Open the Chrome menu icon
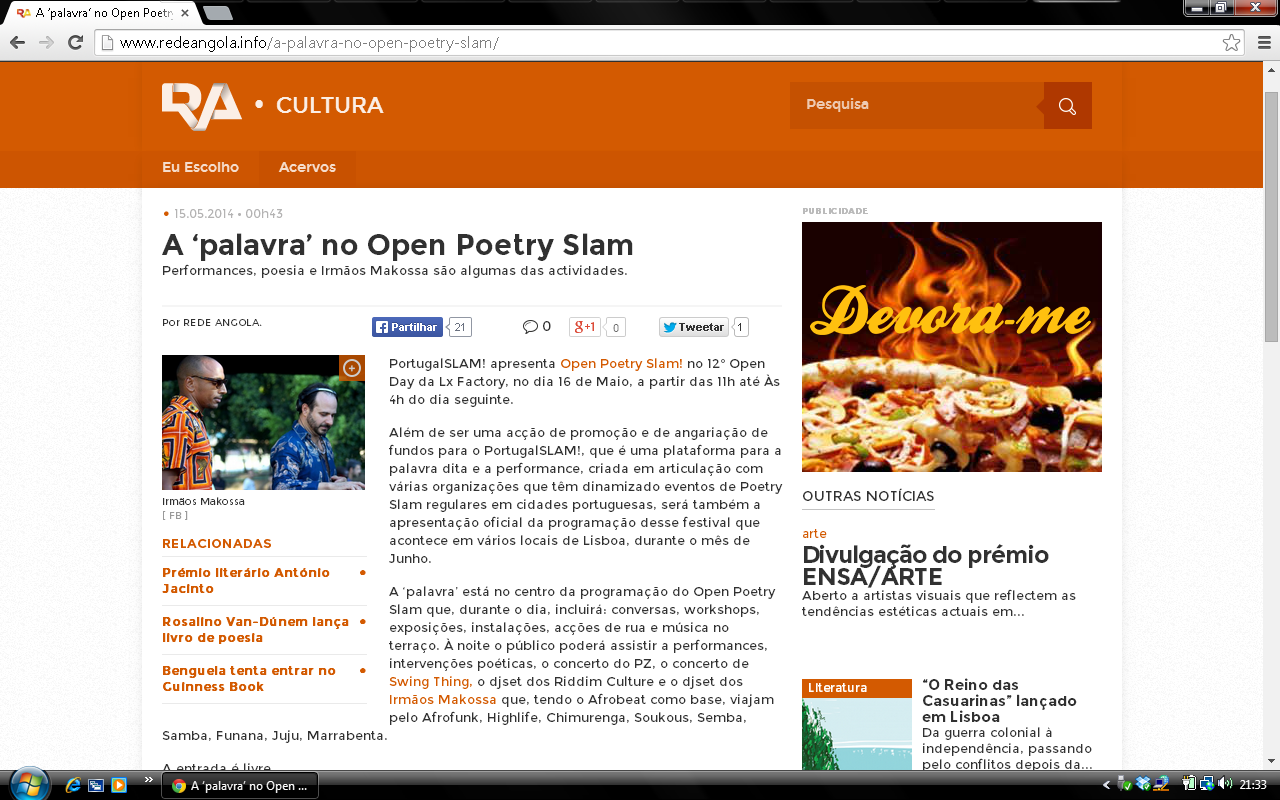Image resolution: width=1280 pixels, height=800 pixels. (1262, 43)
